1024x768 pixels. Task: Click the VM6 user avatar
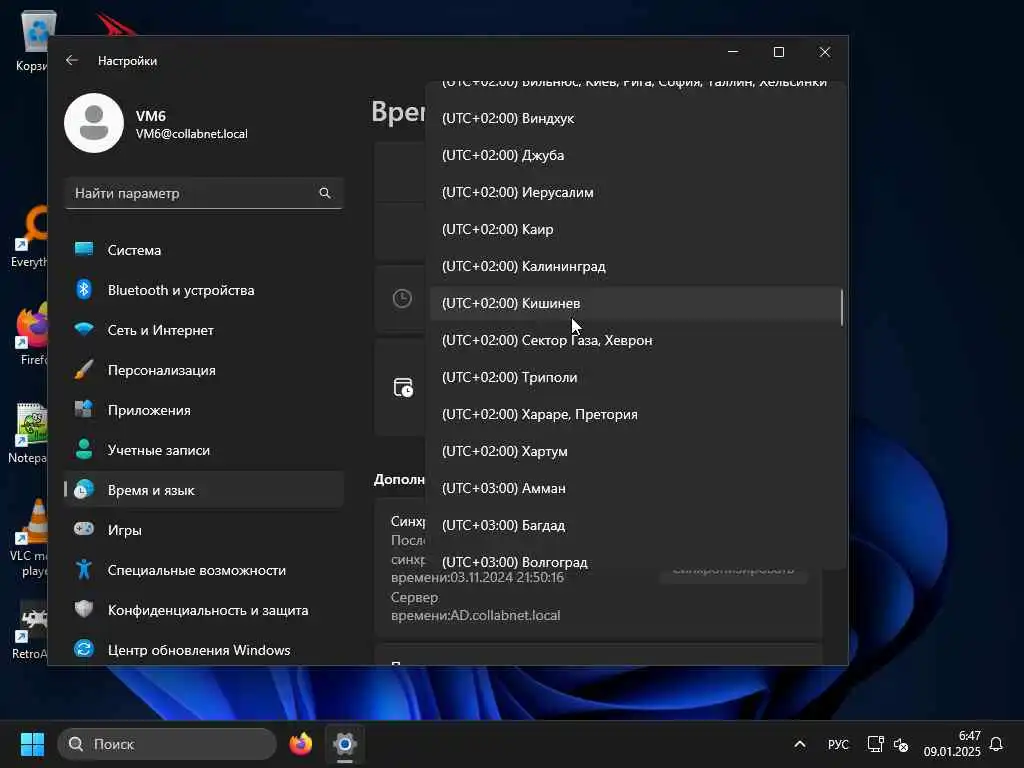[94, 123]
